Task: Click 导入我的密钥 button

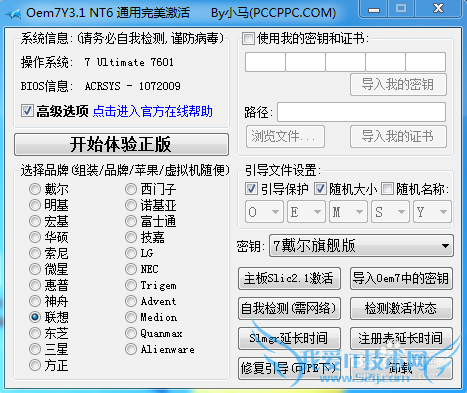Action: click(398, 85)
